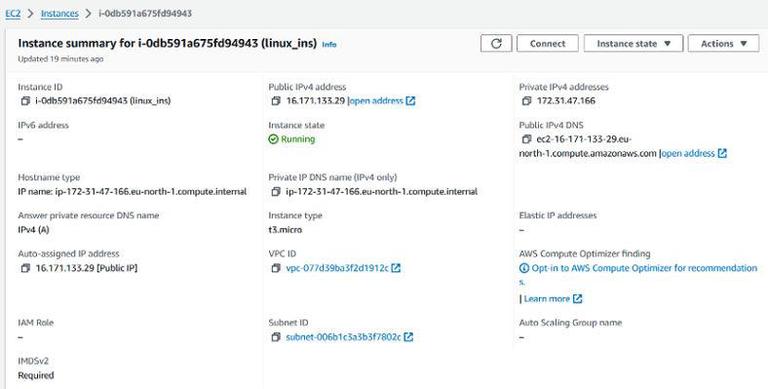Image resolution: width=768 pixels, height=389 pixels.
Task: Copy the auto-assigned IP address
Action: pyautogui.click(x=25, y=268)
